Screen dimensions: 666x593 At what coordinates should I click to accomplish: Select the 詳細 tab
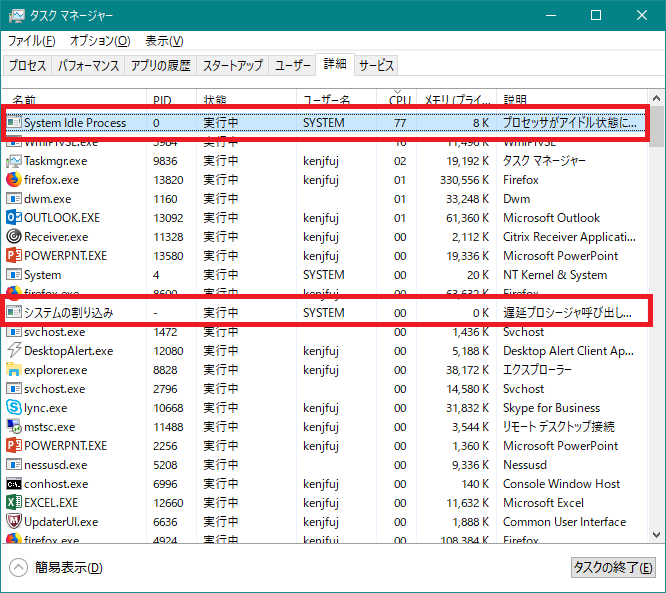point(335,64)
